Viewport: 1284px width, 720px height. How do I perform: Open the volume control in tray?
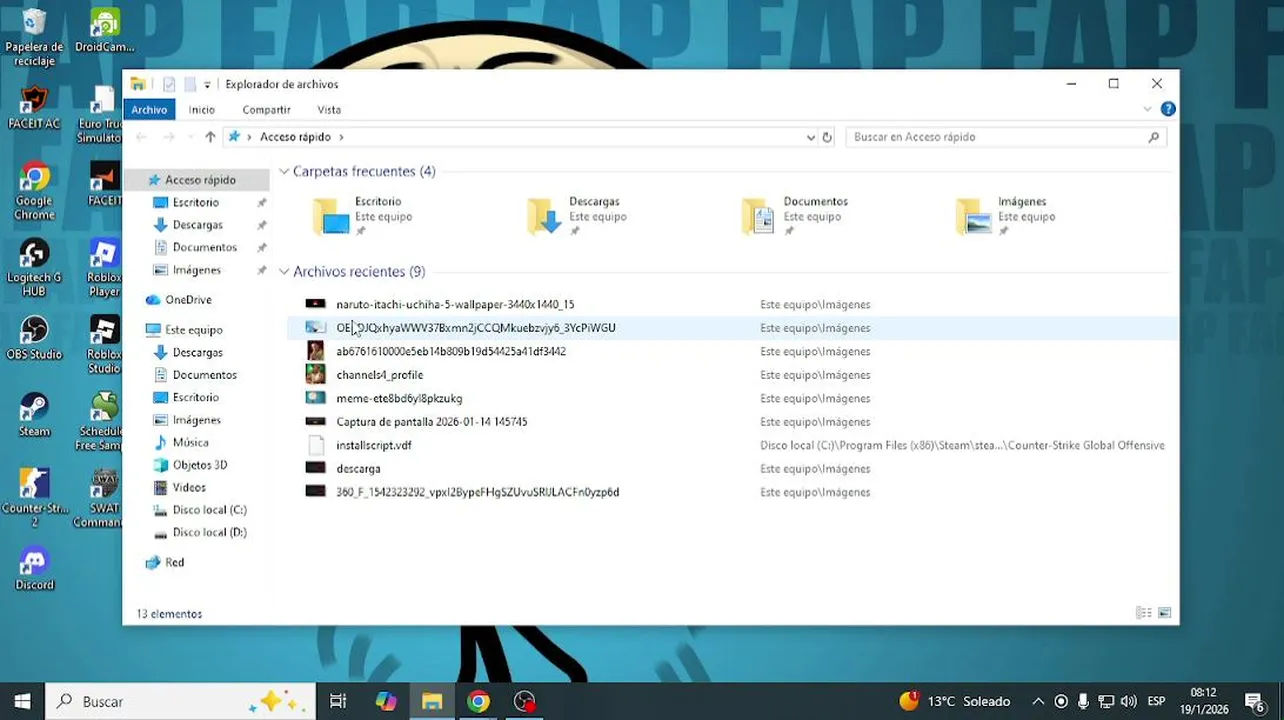1129,702
